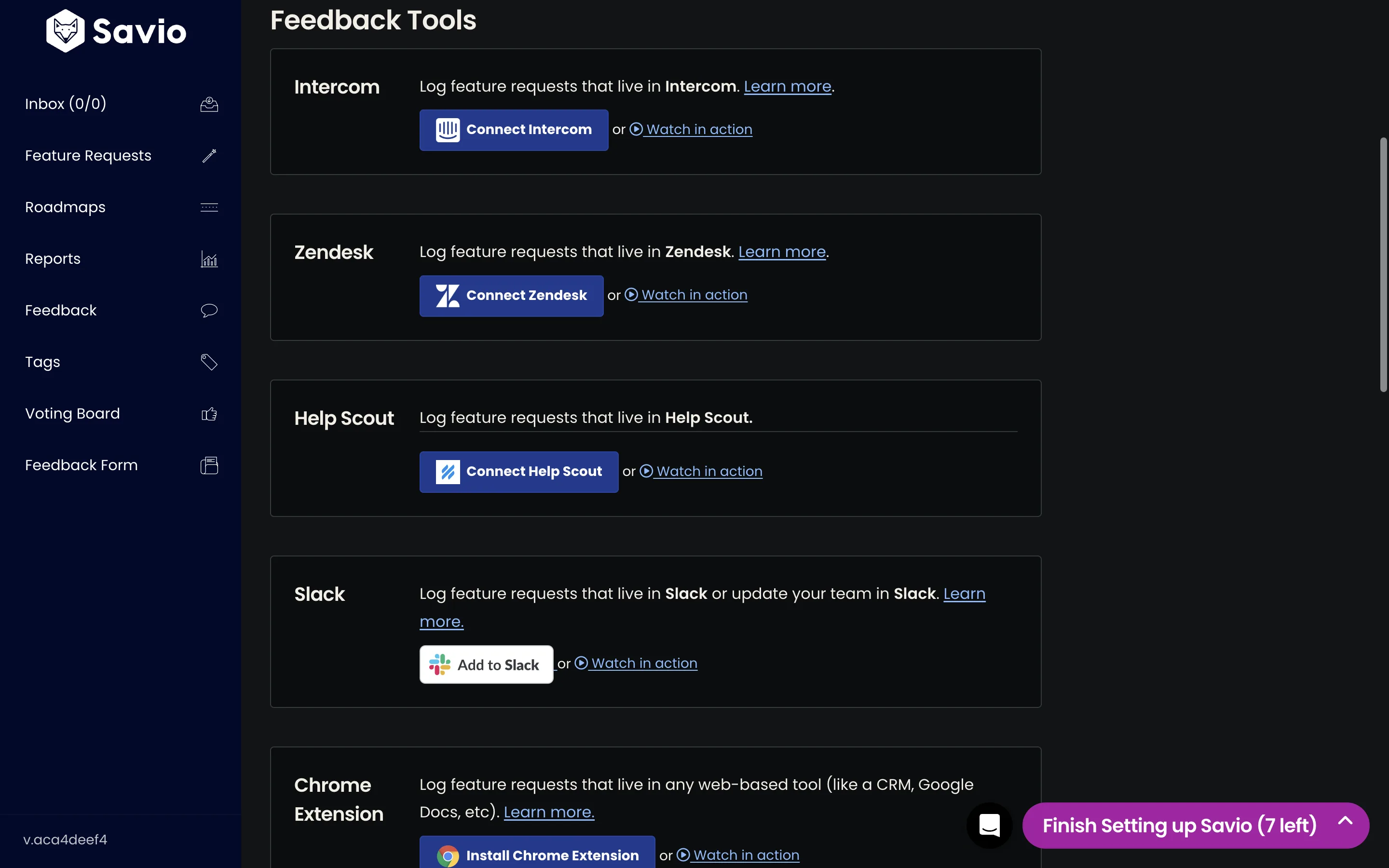Click the Add to Slack button label

(x=498, y=665)
